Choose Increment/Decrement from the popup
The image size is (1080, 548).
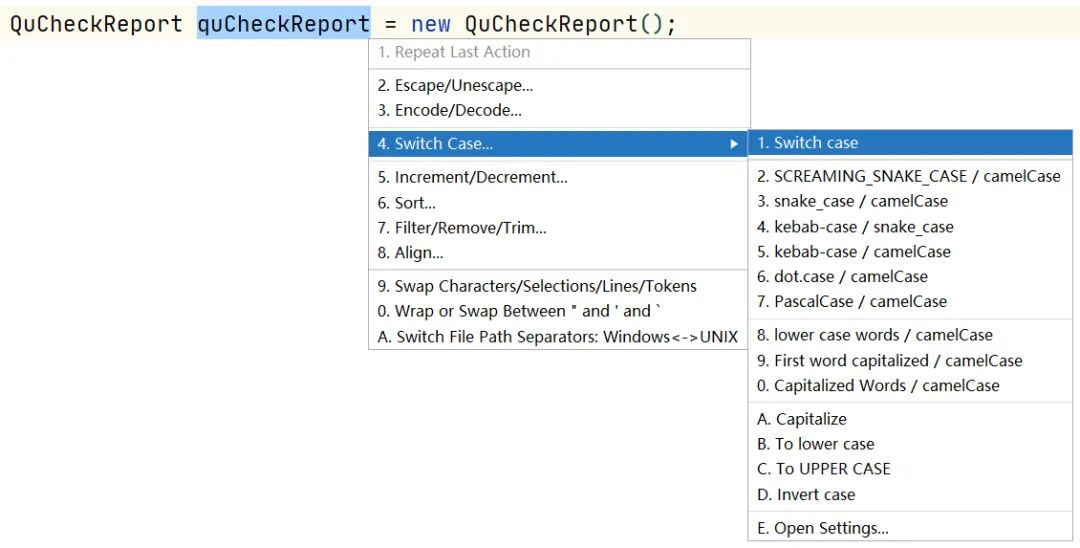pyautogui.click(x=559, y=177)
